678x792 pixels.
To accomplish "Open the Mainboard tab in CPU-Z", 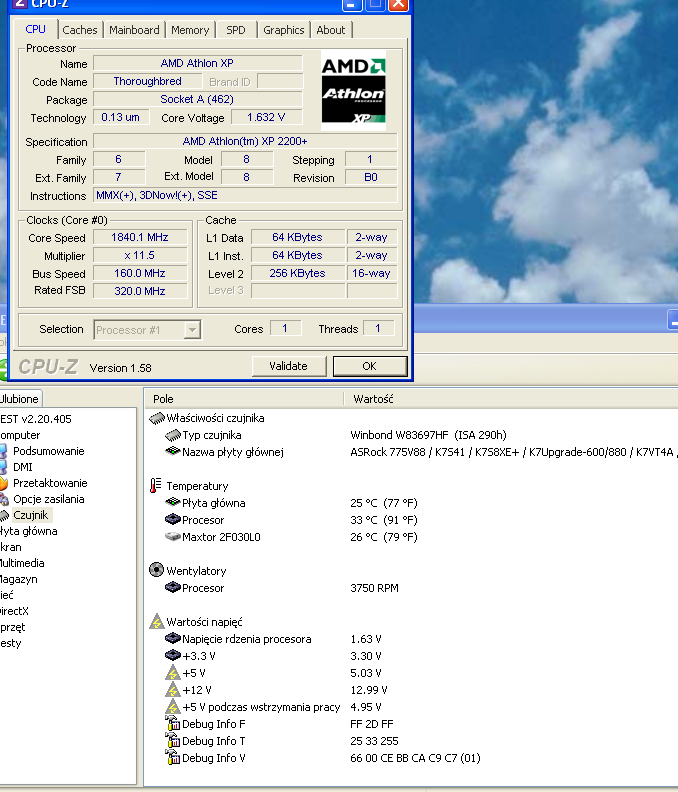I will pos(134,30).
